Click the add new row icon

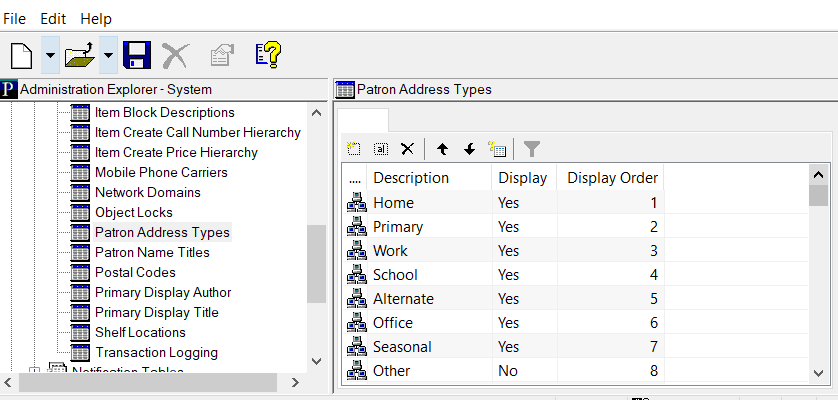[x=354, y=149]
